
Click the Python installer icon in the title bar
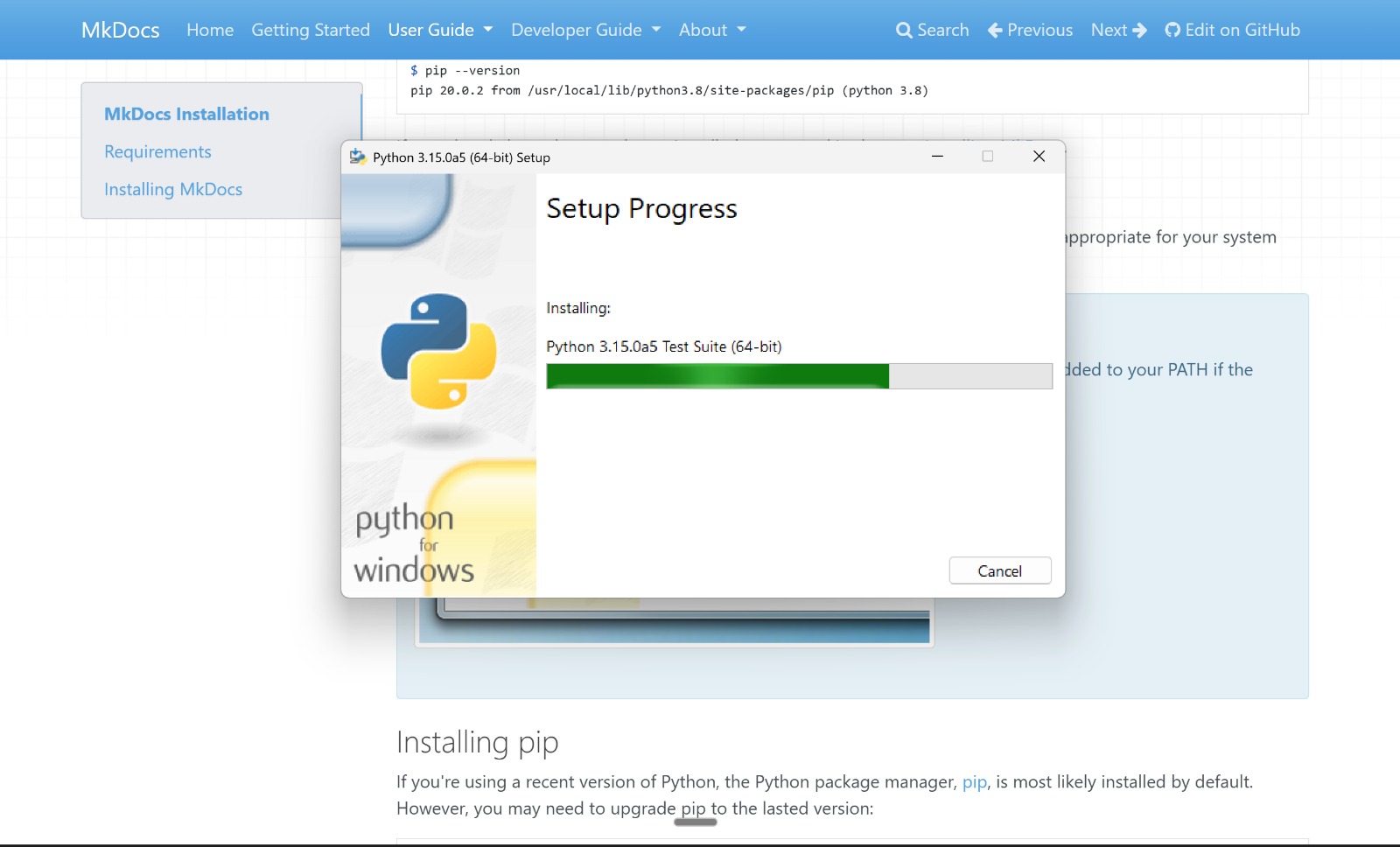[x=357, y=157]
